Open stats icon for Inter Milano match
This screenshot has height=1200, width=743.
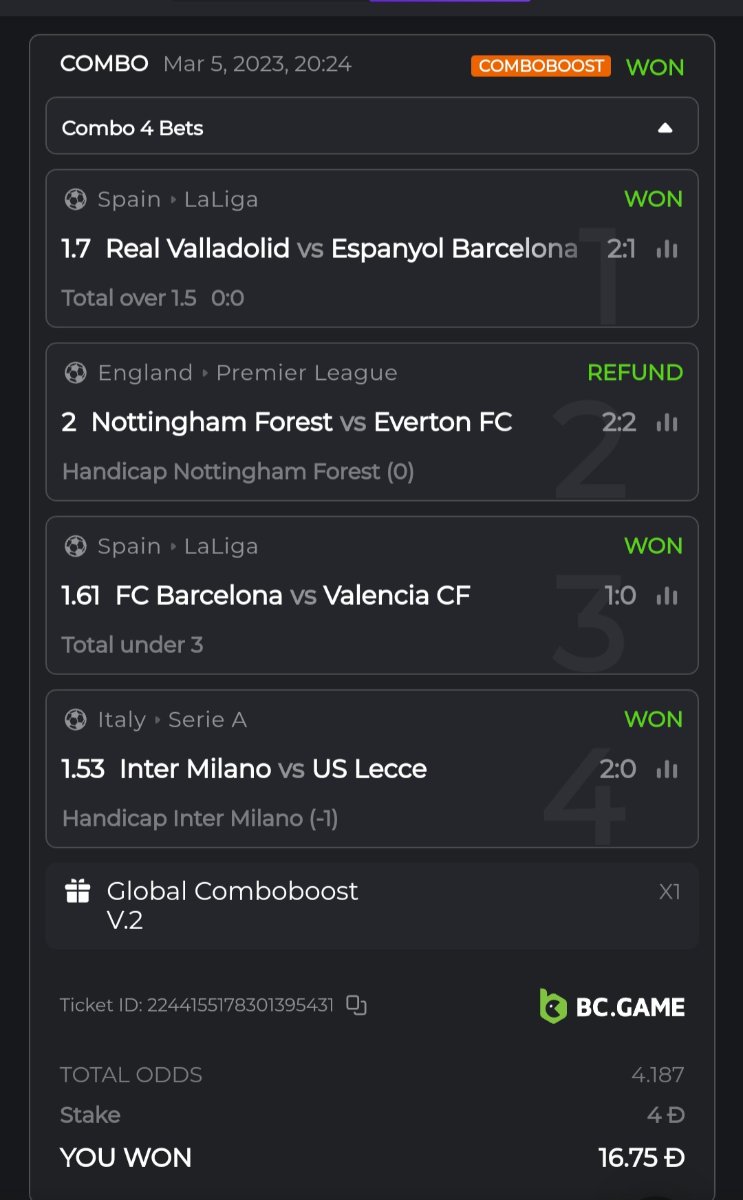point(667,769)
